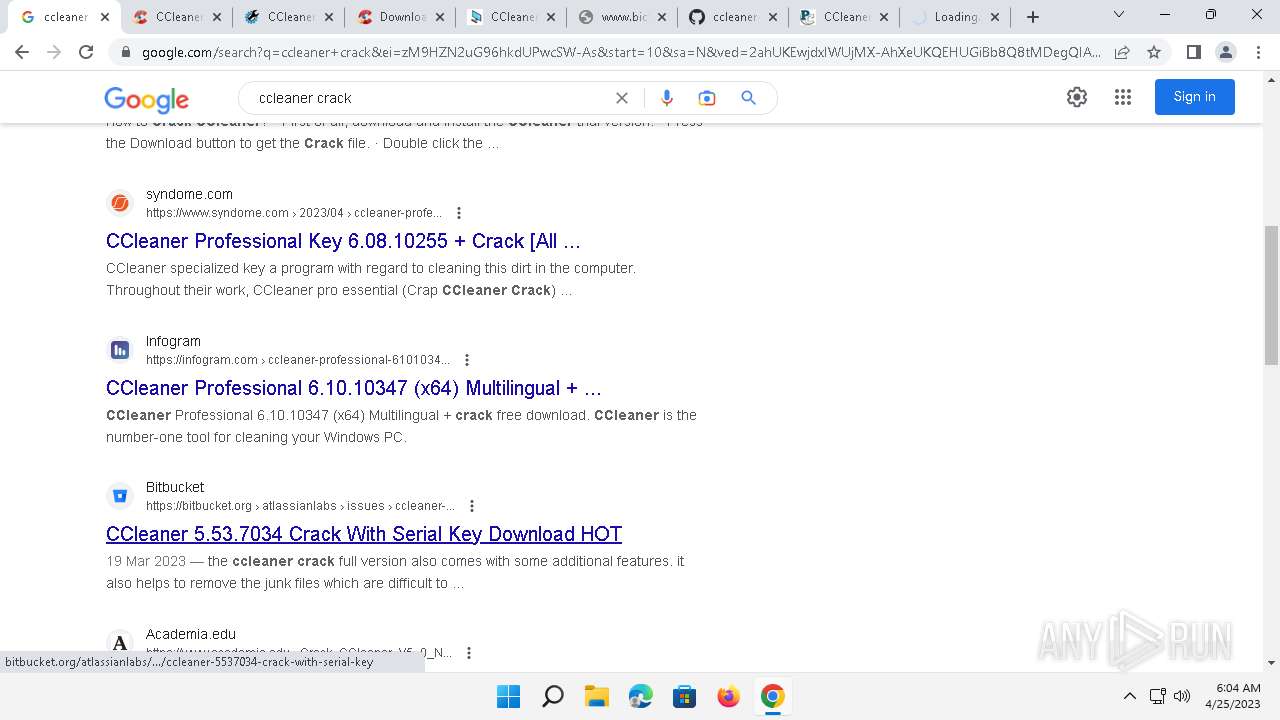Click page vertical scrollbar thumb

point(1271,295)
